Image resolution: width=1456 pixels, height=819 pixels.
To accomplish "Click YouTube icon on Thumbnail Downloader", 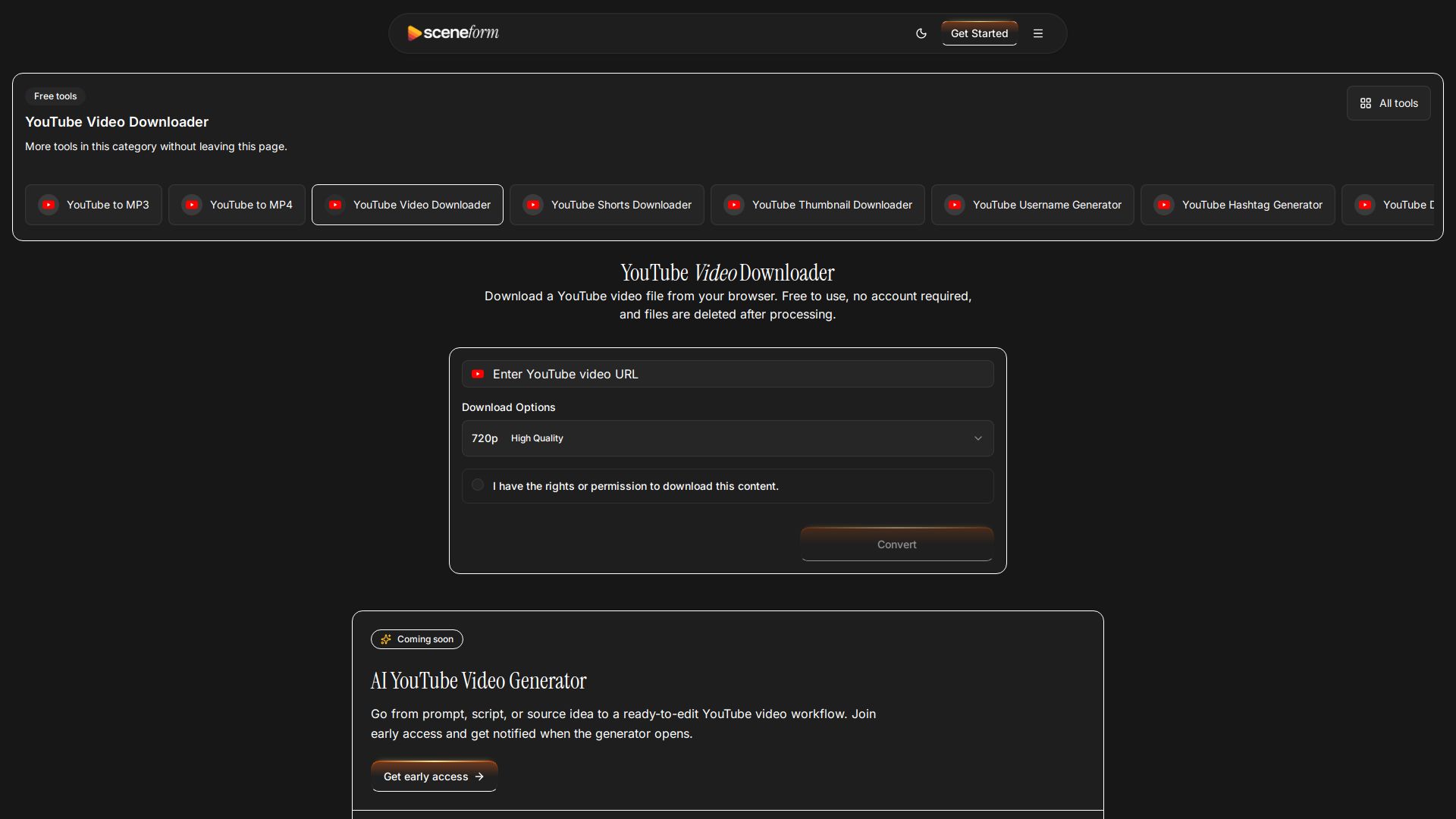I will [x=734, y=205].
